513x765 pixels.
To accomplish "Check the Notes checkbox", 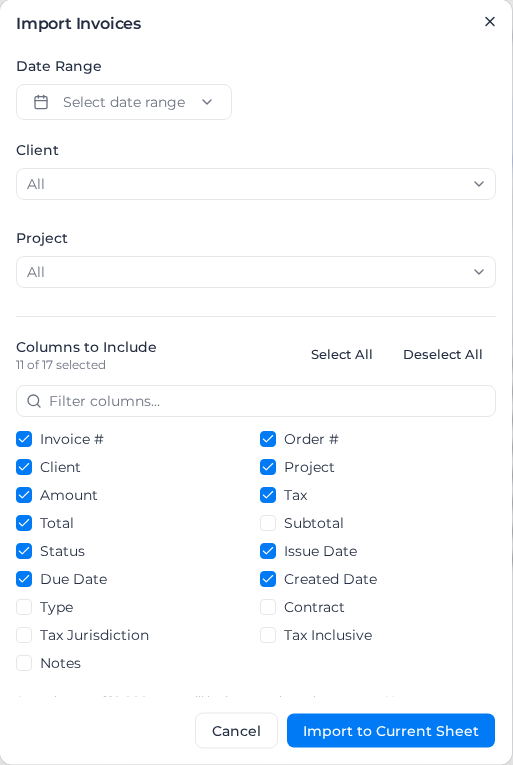I will tap(24, 663).
